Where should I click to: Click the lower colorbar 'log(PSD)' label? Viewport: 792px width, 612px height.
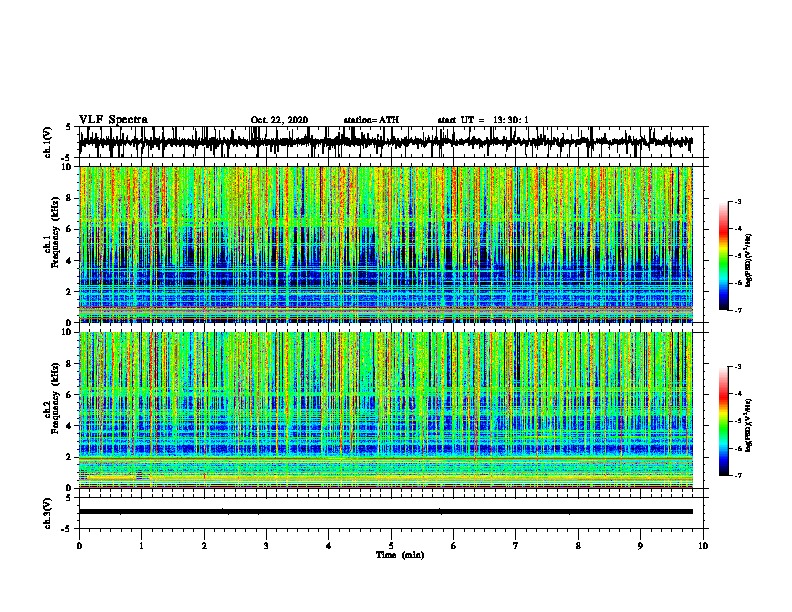(748, 425)
